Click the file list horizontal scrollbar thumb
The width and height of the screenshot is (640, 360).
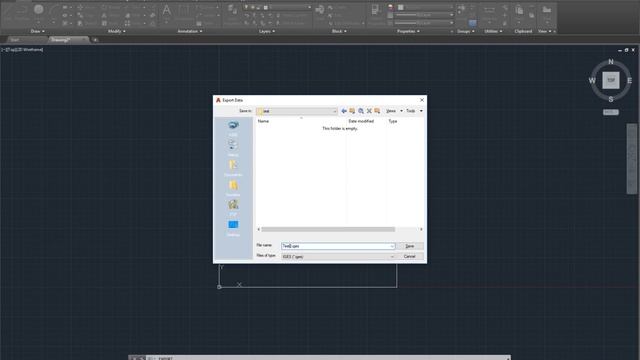[x=328, y=229]
